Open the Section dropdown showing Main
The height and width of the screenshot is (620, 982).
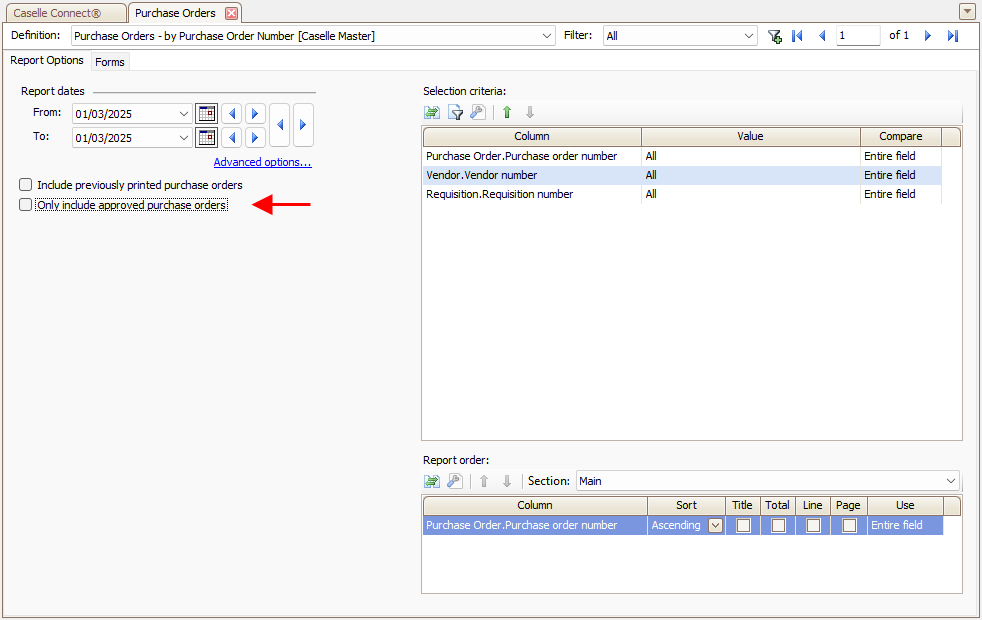(951, 481)
